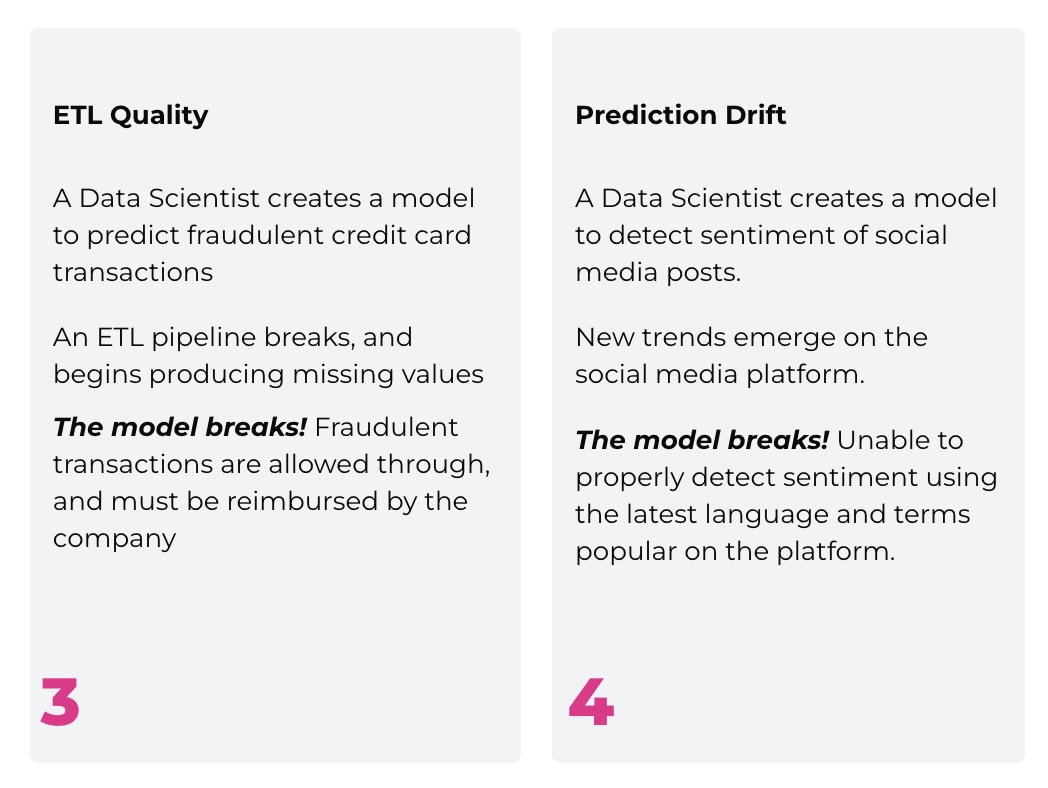1048x788 pixels.
Task: Click the fraudulent credit card transactions paragraph
Action: pos(264,235)
